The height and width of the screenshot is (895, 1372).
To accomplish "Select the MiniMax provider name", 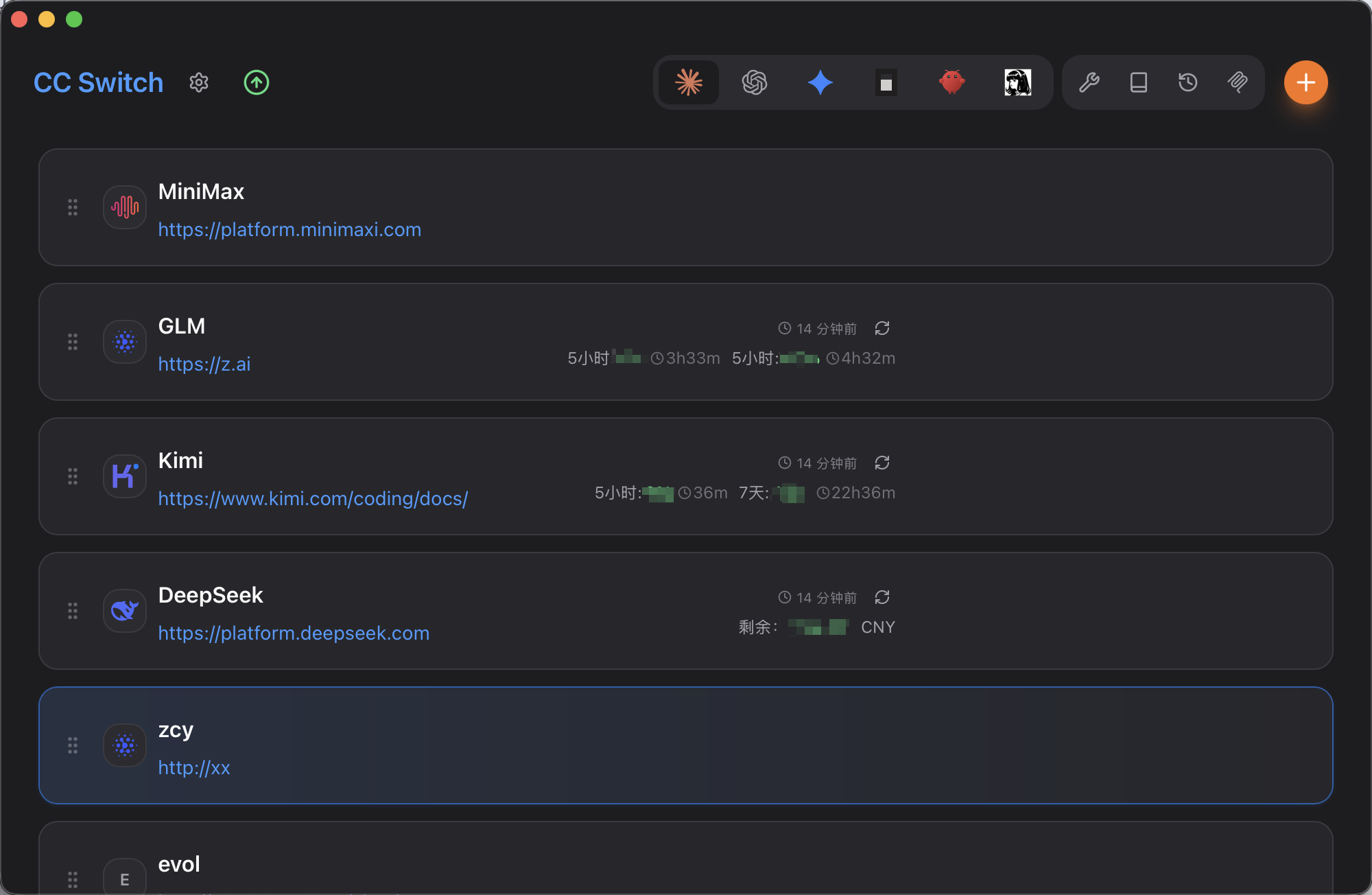I will pos(201,191).
